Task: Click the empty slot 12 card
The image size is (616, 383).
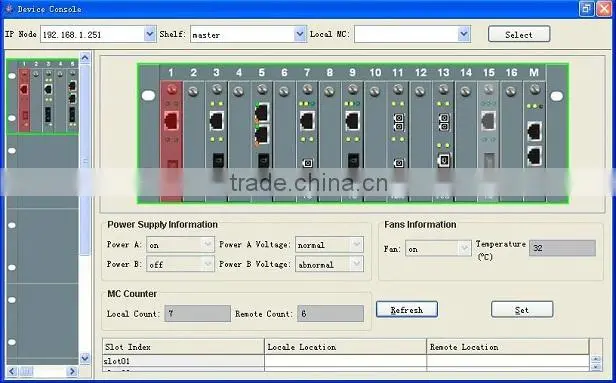Action: pos(420,141)
